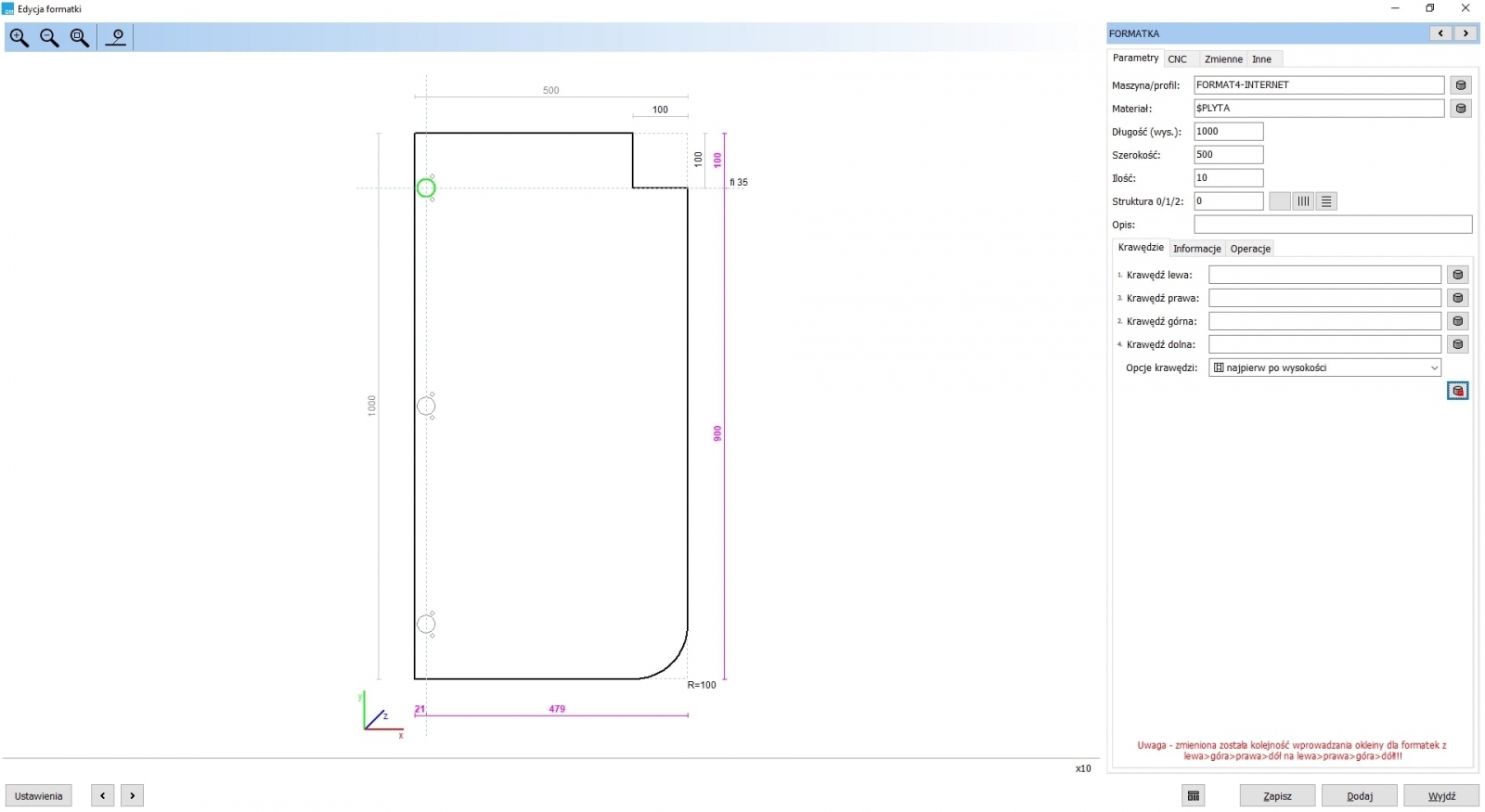Image resolution: width=1485 pixels, height=812 pixels.
Task: Expand the Opcje krawędzi dropdown
Action: click(x=1433, y=368)
